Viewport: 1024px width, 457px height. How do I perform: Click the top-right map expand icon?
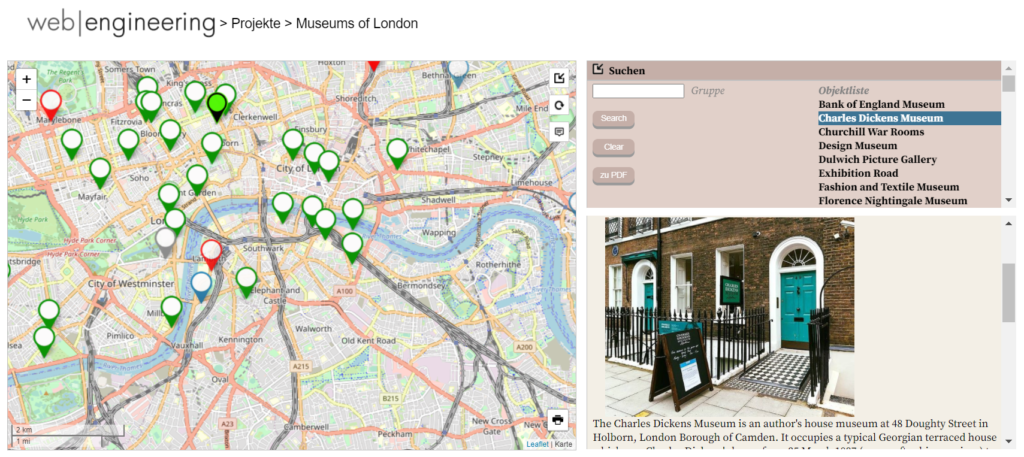click(559, 79)
